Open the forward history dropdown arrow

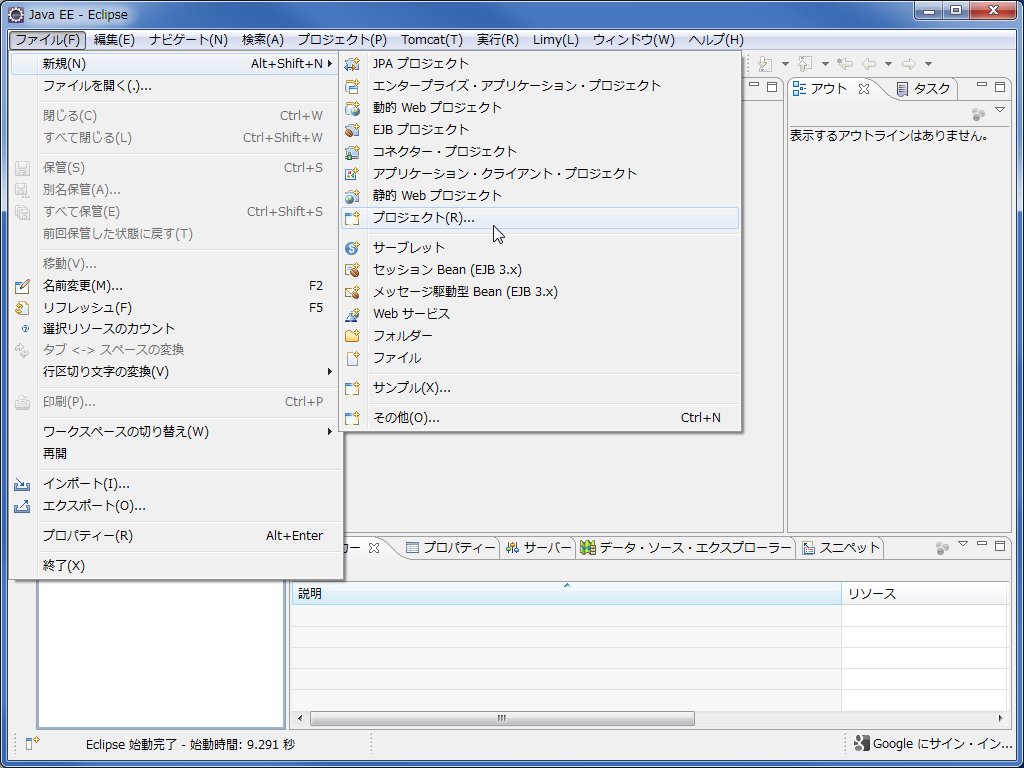[x=928, y=64]
